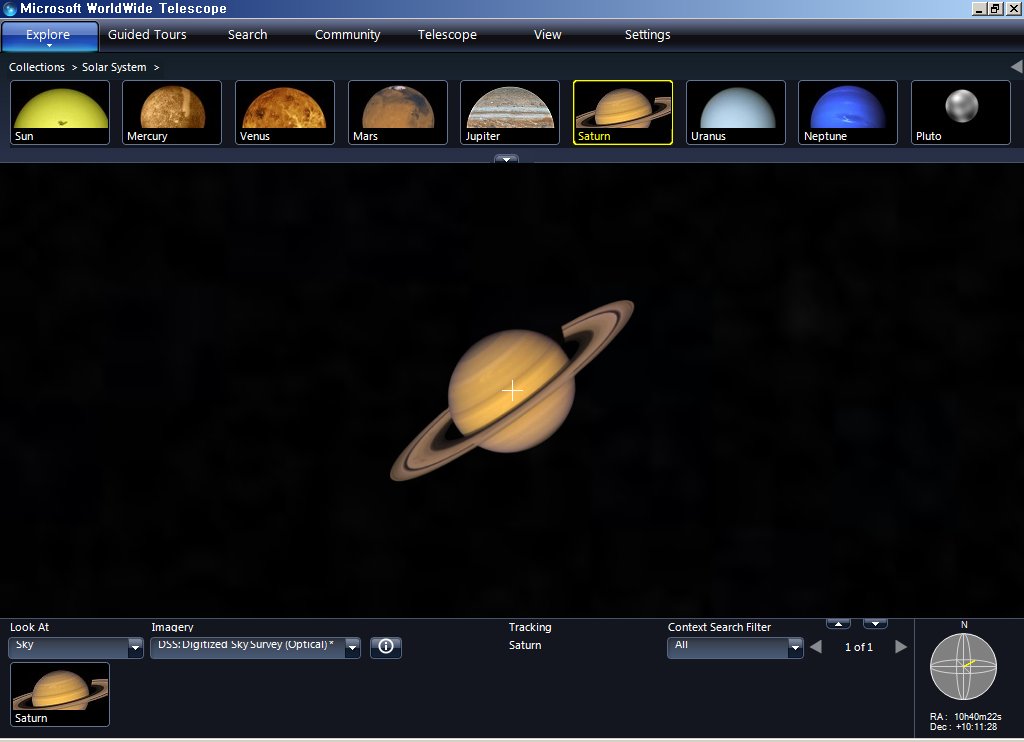1024x742 pixels.
Task: Click the '1 of 1' page indicator
Action: pyautogui.click(x=859, y=647)
